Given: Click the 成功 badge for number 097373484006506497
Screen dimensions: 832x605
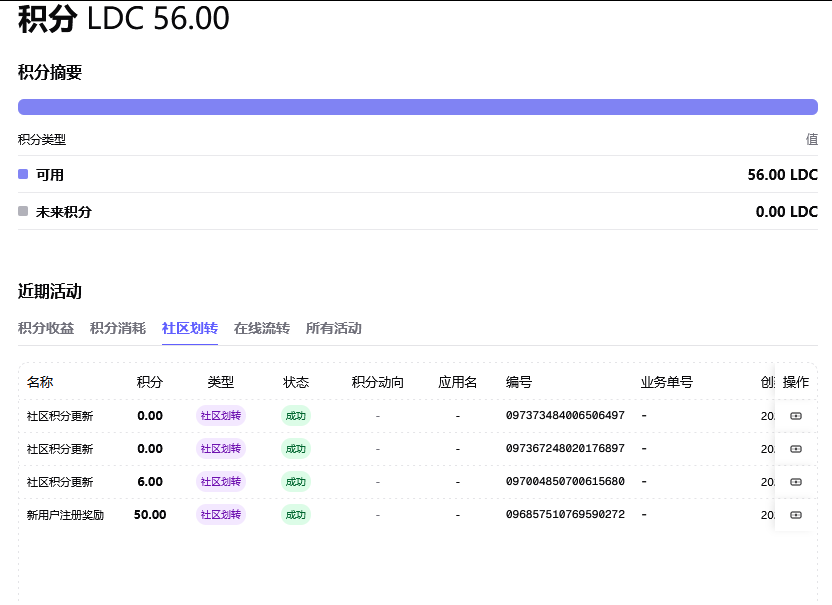Looking at the screenshot, I should pyautogui.click(x=296, y=416).
